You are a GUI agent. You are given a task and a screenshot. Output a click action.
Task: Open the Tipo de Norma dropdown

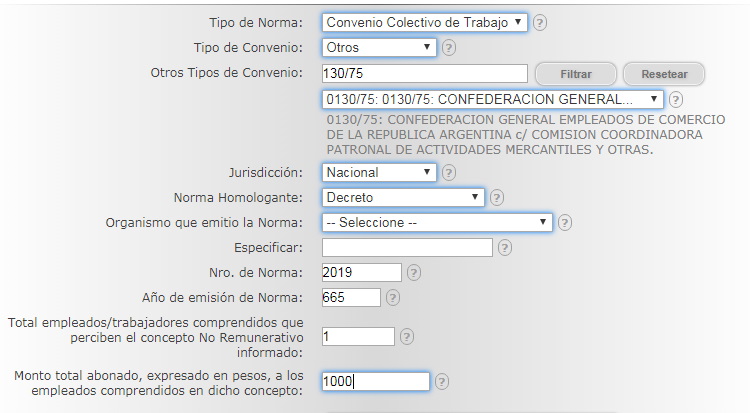[x=425, y=22]
